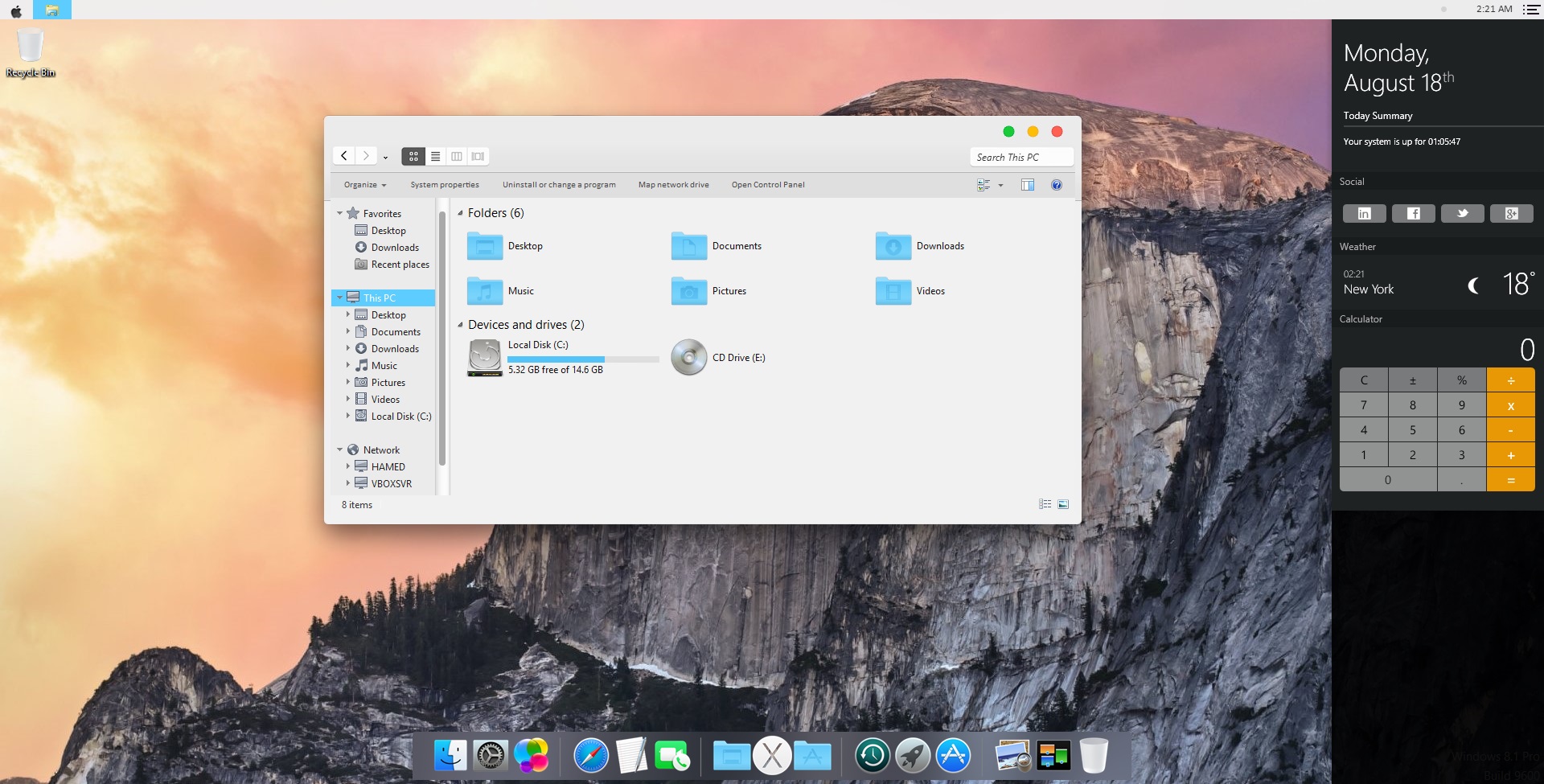Click Map network drive
Viewport: 1544px width, 784px height.
673,185
